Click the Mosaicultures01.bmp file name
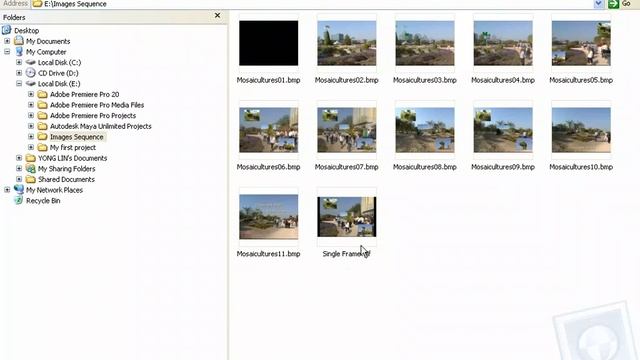The height and width of the screenshot is (360, 640). (x=269, y=80)
